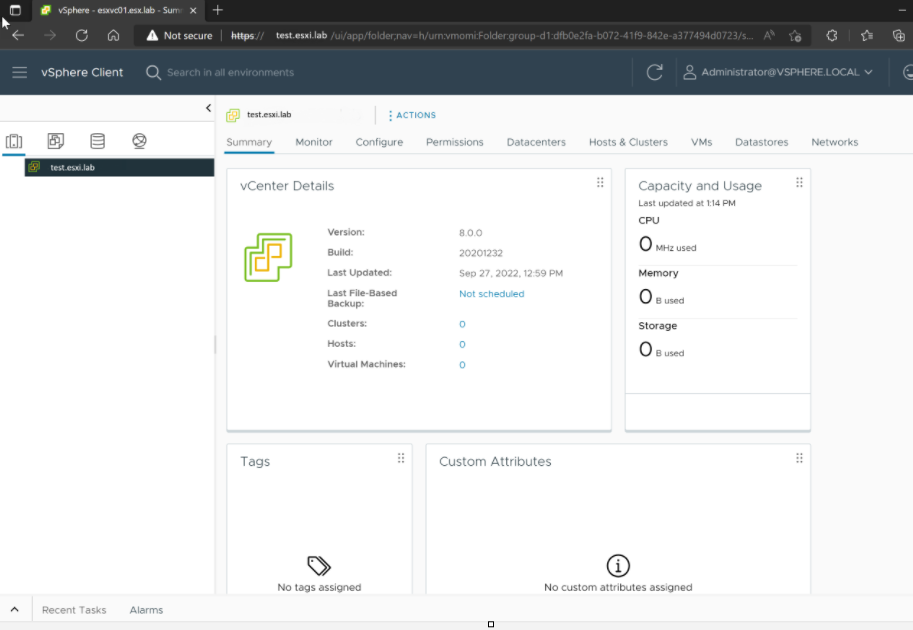Image resolution: width=913 pixels, height=630 pixels.
Task: Open the Alarms panel tab
Action: click(146, 610)
